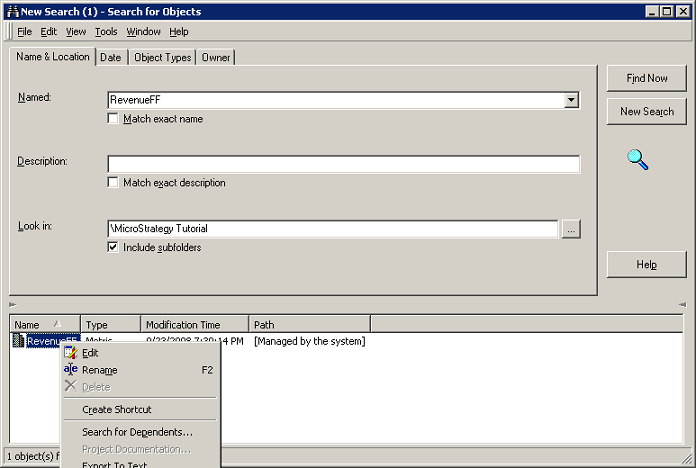Choose Search for Dependents from context menu
696x468 pixels.
click(x=137, y=432)
